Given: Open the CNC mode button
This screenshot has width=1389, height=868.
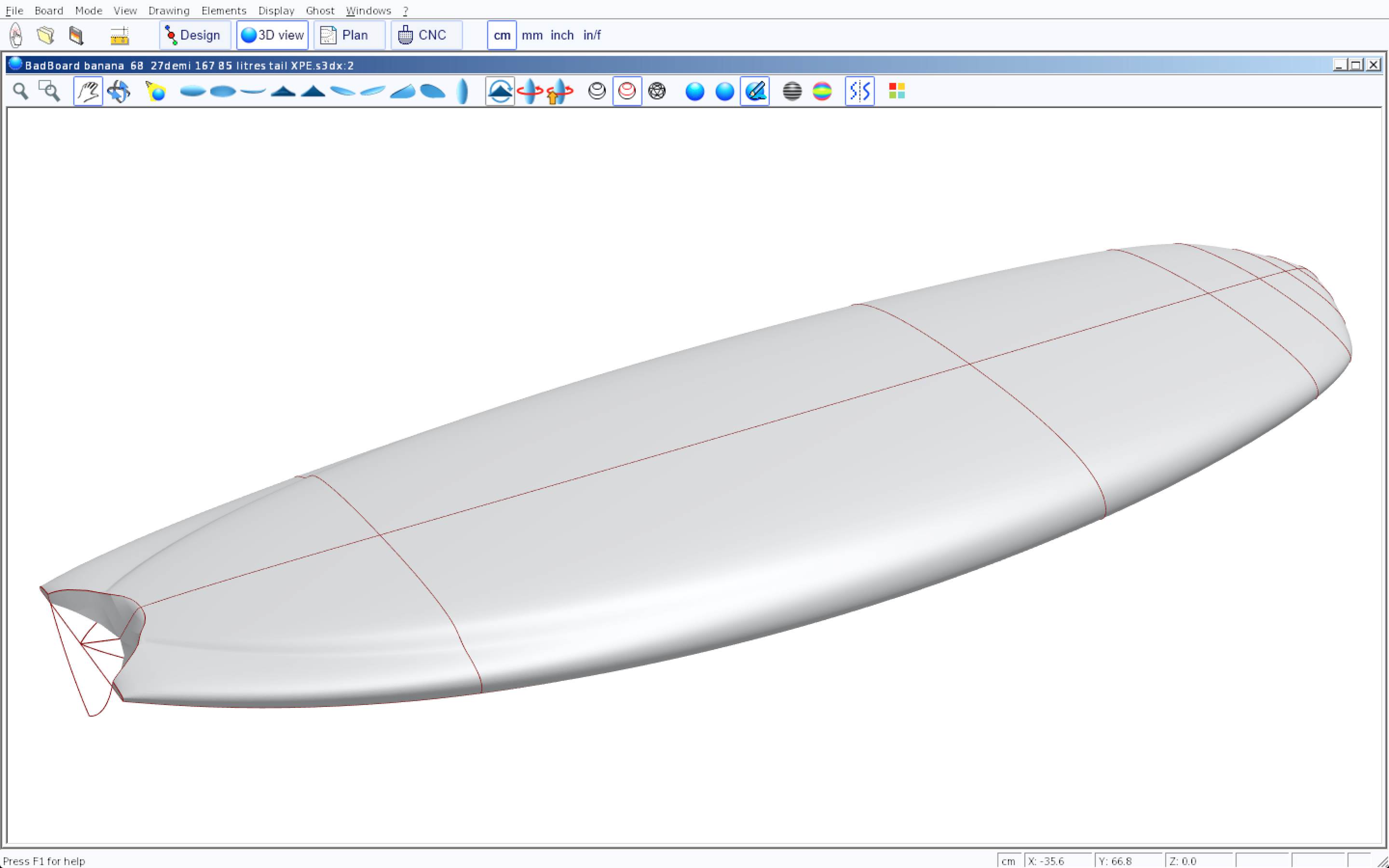Looking at the screenshot, I should pyautogui.click(x=426, y=36).
